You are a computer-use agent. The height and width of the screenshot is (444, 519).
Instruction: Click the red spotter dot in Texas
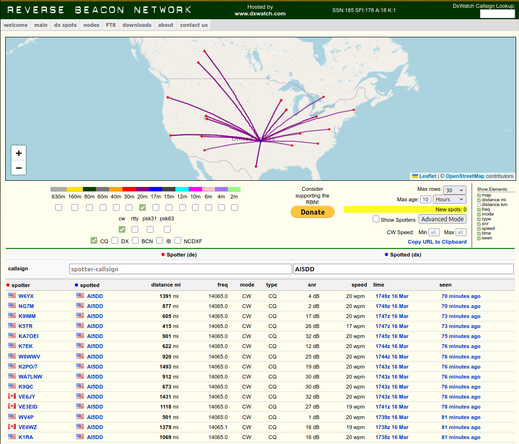point(256,166)
